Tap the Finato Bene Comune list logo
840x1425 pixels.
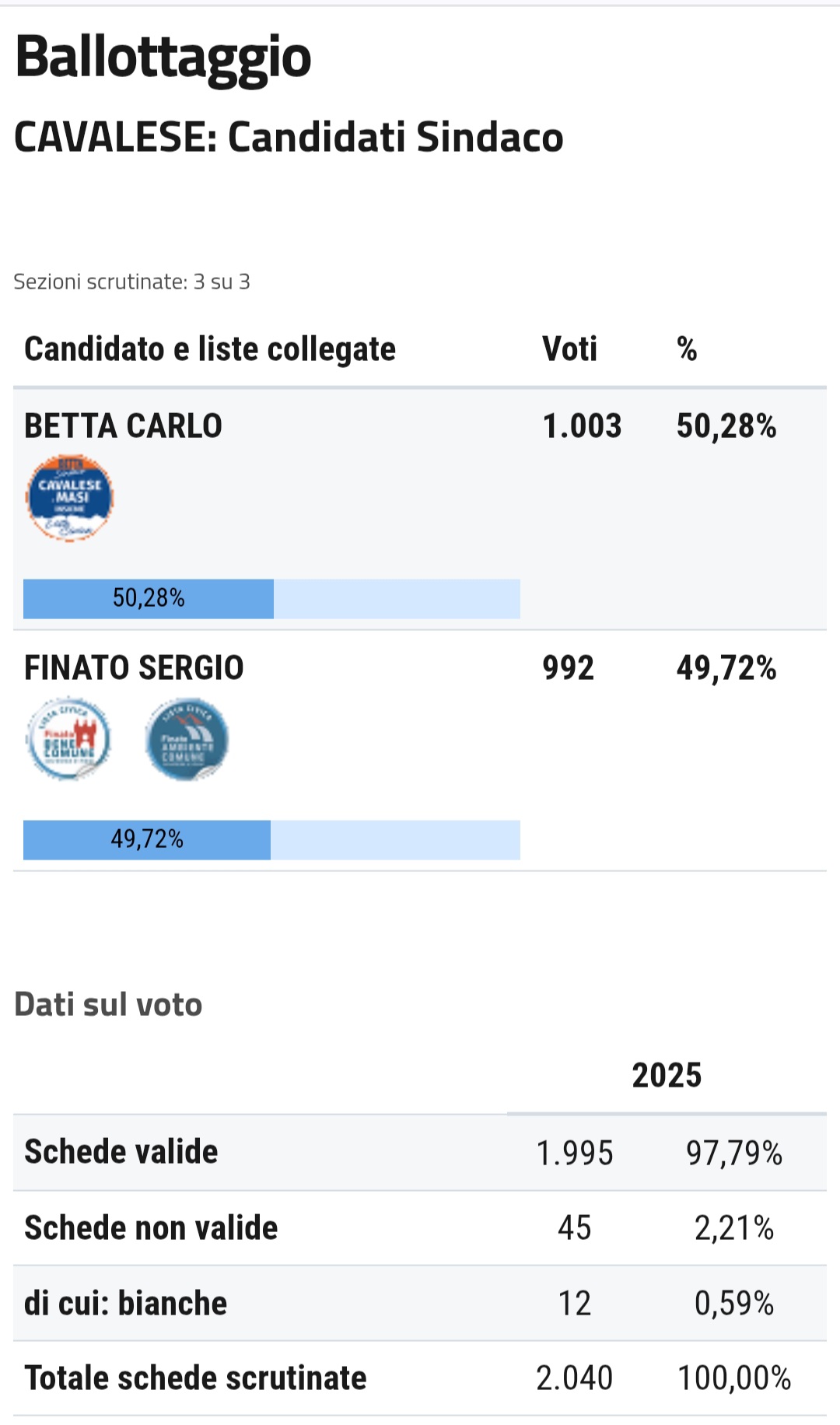pos(68,739)
